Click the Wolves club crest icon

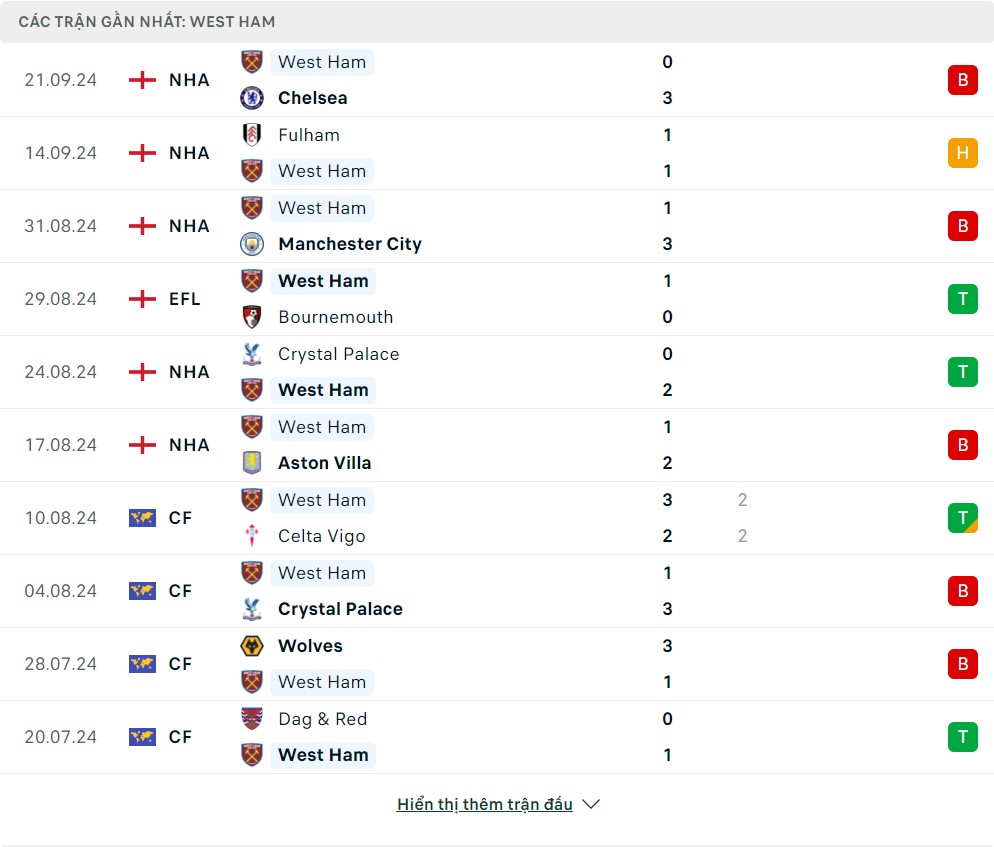(x=252, y=646)
